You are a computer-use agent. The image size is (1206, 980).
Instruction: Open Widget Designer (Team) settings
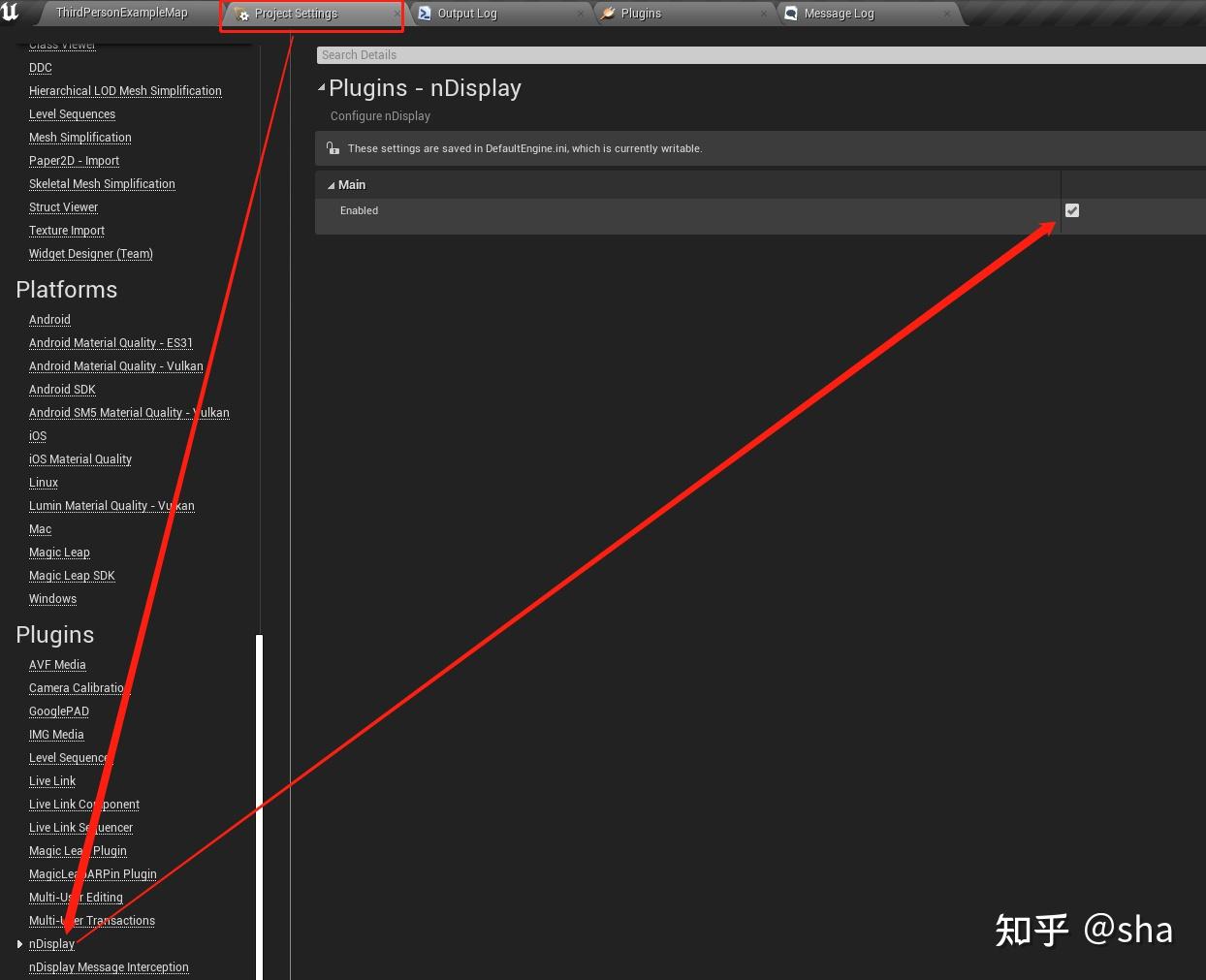tap(91, 254)
